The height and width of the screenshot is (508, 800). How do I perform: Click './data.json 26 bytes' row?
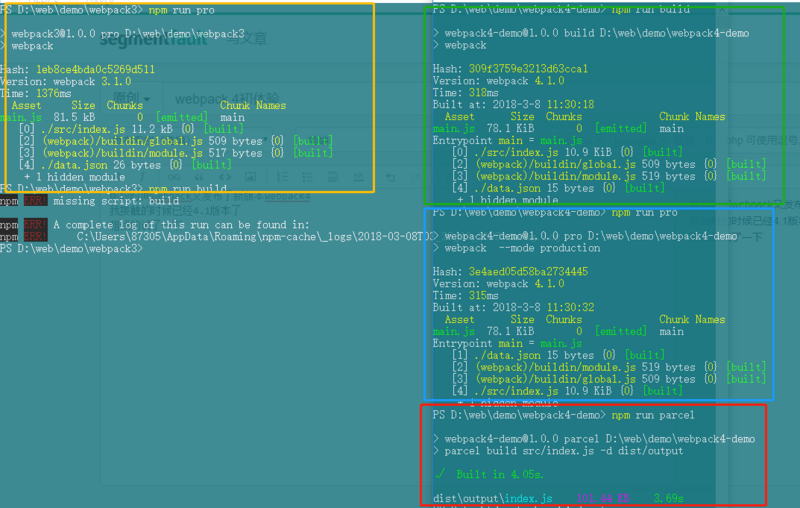point(125,165)
